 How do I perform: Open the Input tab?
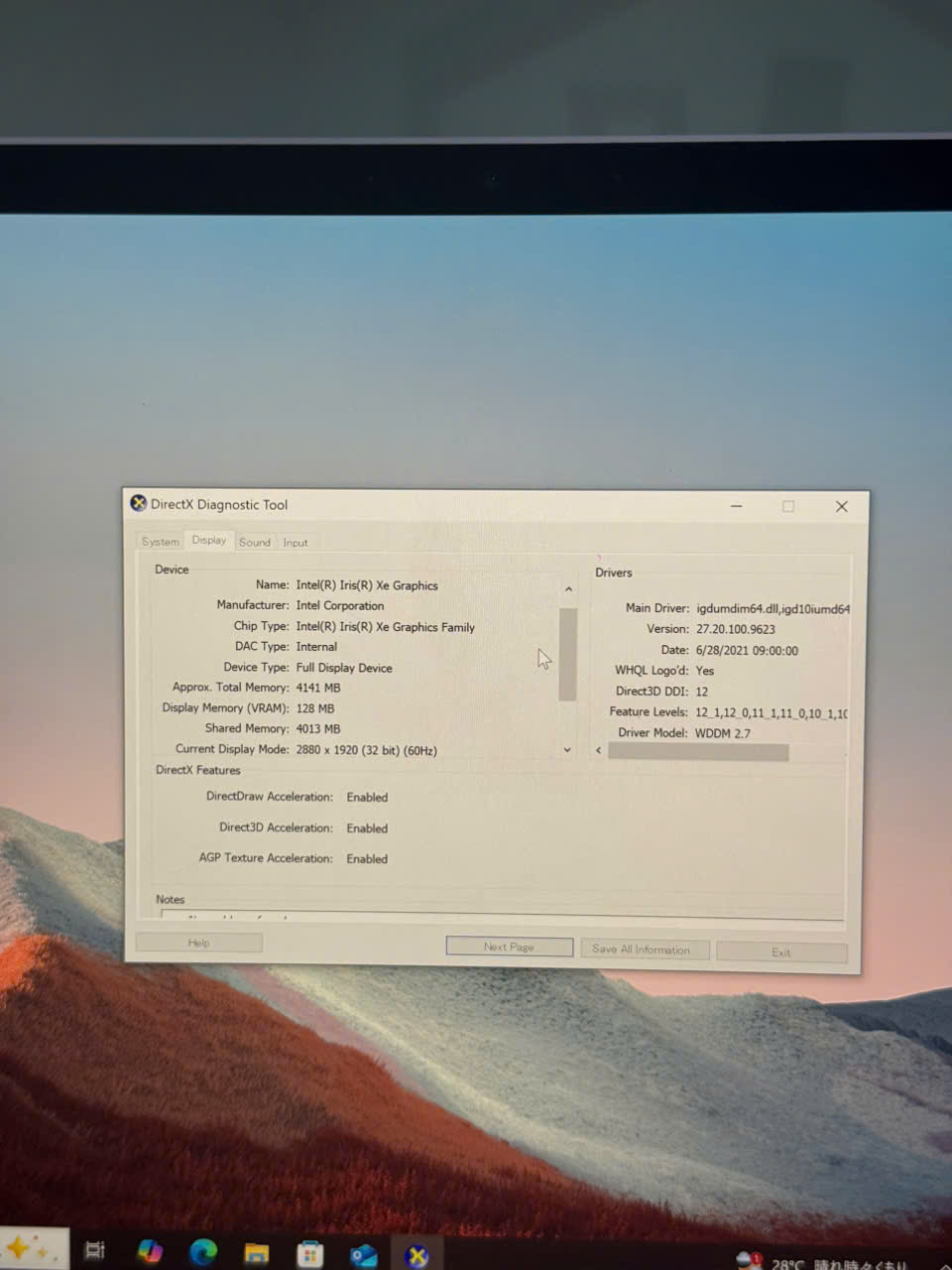coord(296,543)
